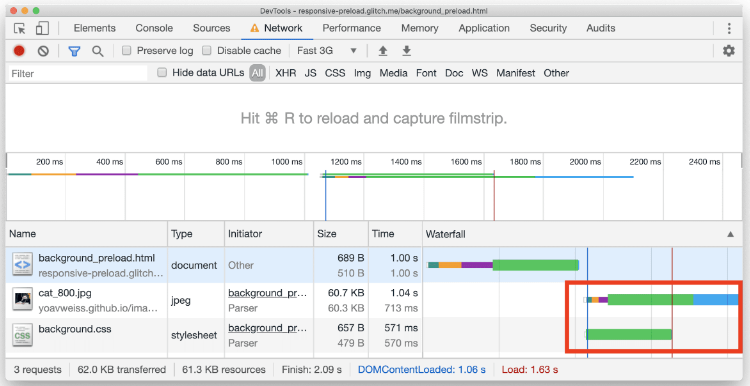
Task: Click the background.css waterfall timing bar
Action: 629,334
